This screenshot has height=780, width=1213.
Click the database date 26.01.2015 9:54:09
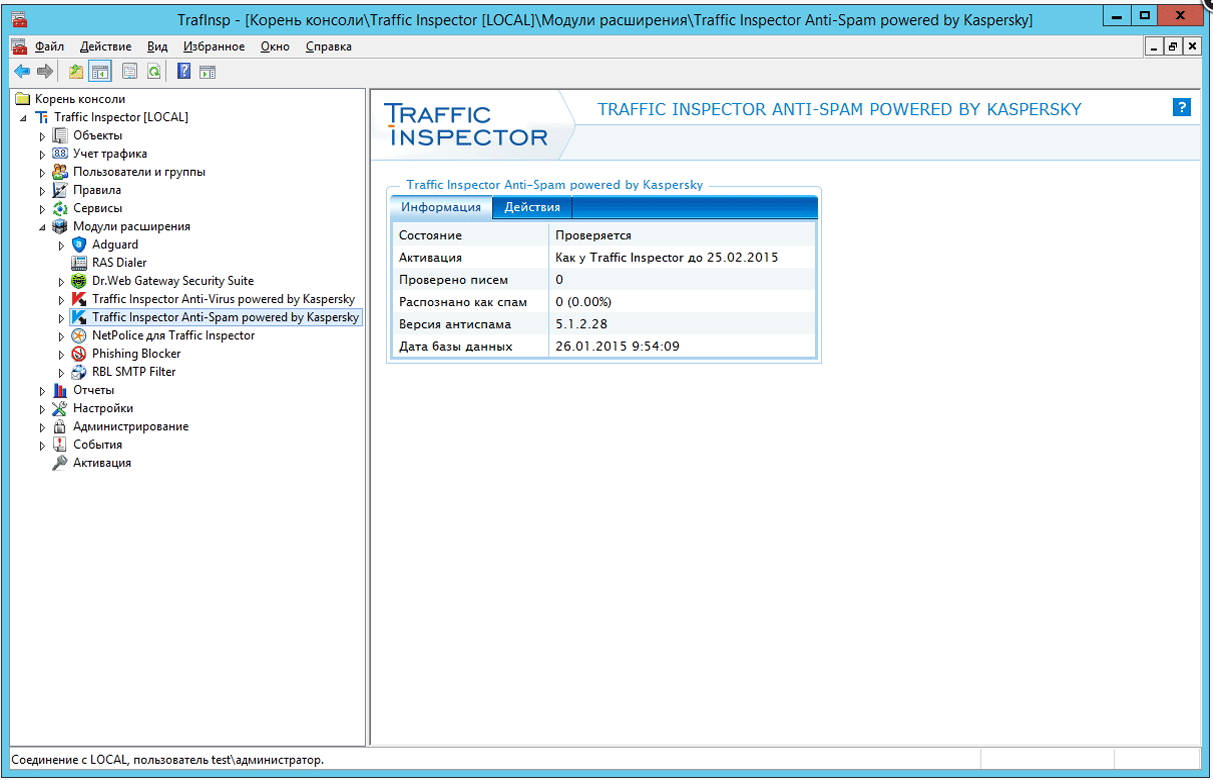pyautogui.click(x=617, y=346)
